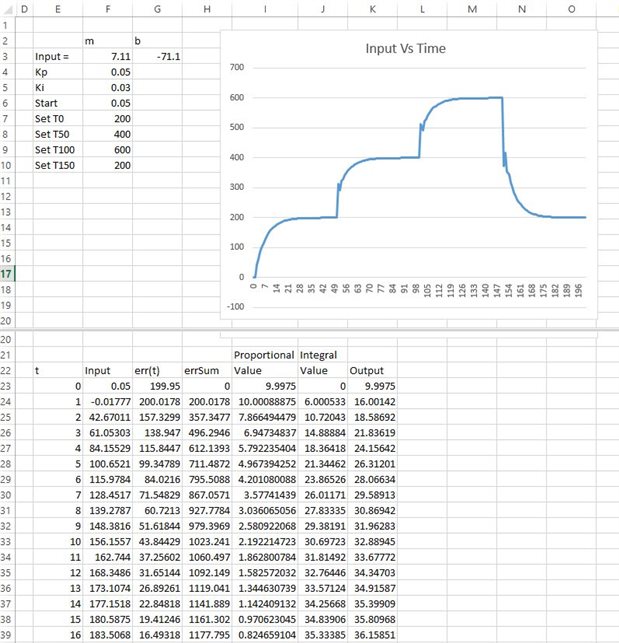This screenshot has height=643, width=619.
Task: Select the m value cell 7.11
Action: click(107, 56)
